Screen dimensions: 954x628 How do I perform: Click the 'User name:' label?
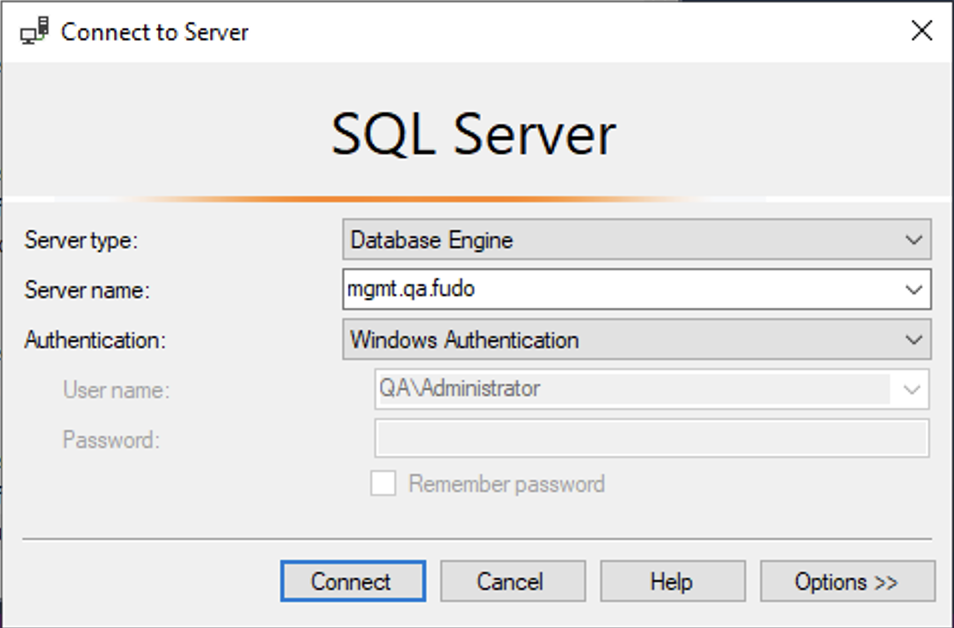click(x=116, y=390)
